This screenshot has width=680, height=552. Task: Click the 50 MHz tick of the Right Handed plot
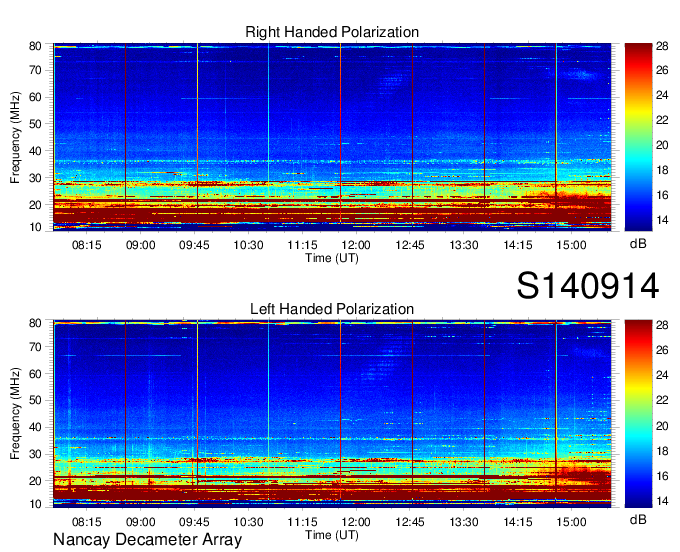point(35,124)
